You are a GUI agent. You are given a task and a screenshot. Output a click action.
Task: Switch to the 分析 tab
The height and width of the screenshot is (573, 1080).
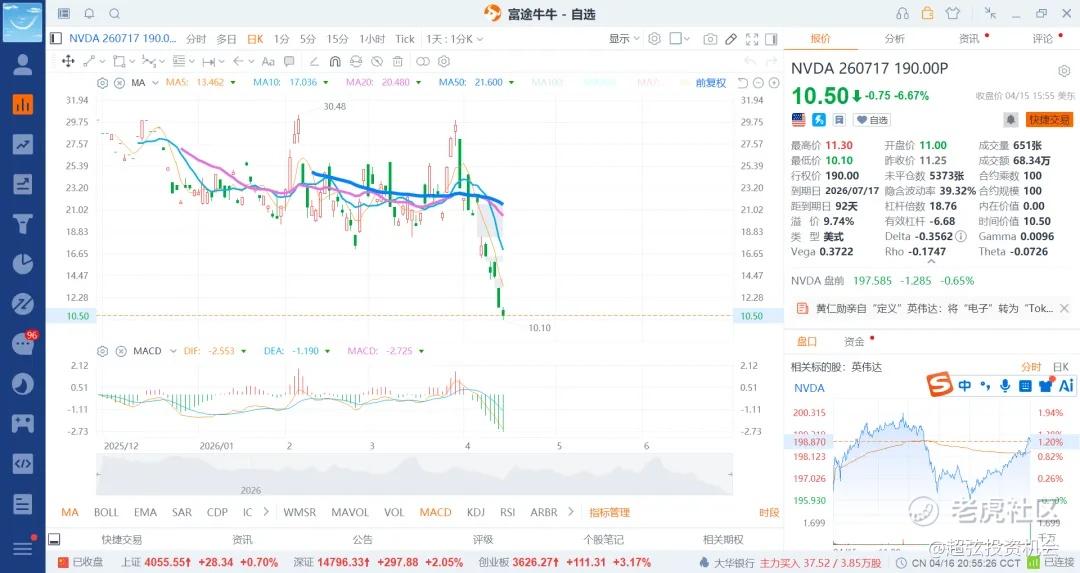click(x=894, y=39)
